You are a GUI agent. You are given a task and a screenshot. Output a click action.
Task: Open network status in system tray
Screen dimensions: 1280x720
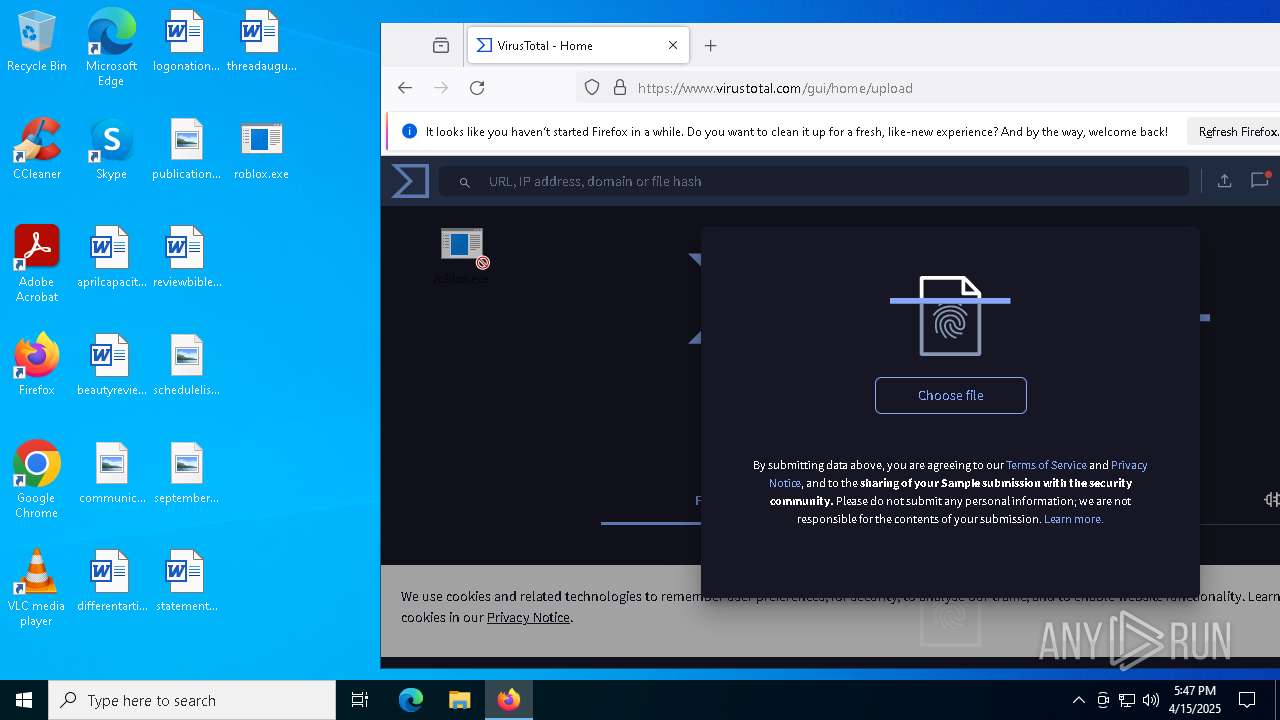click(x=1127, y=700)
